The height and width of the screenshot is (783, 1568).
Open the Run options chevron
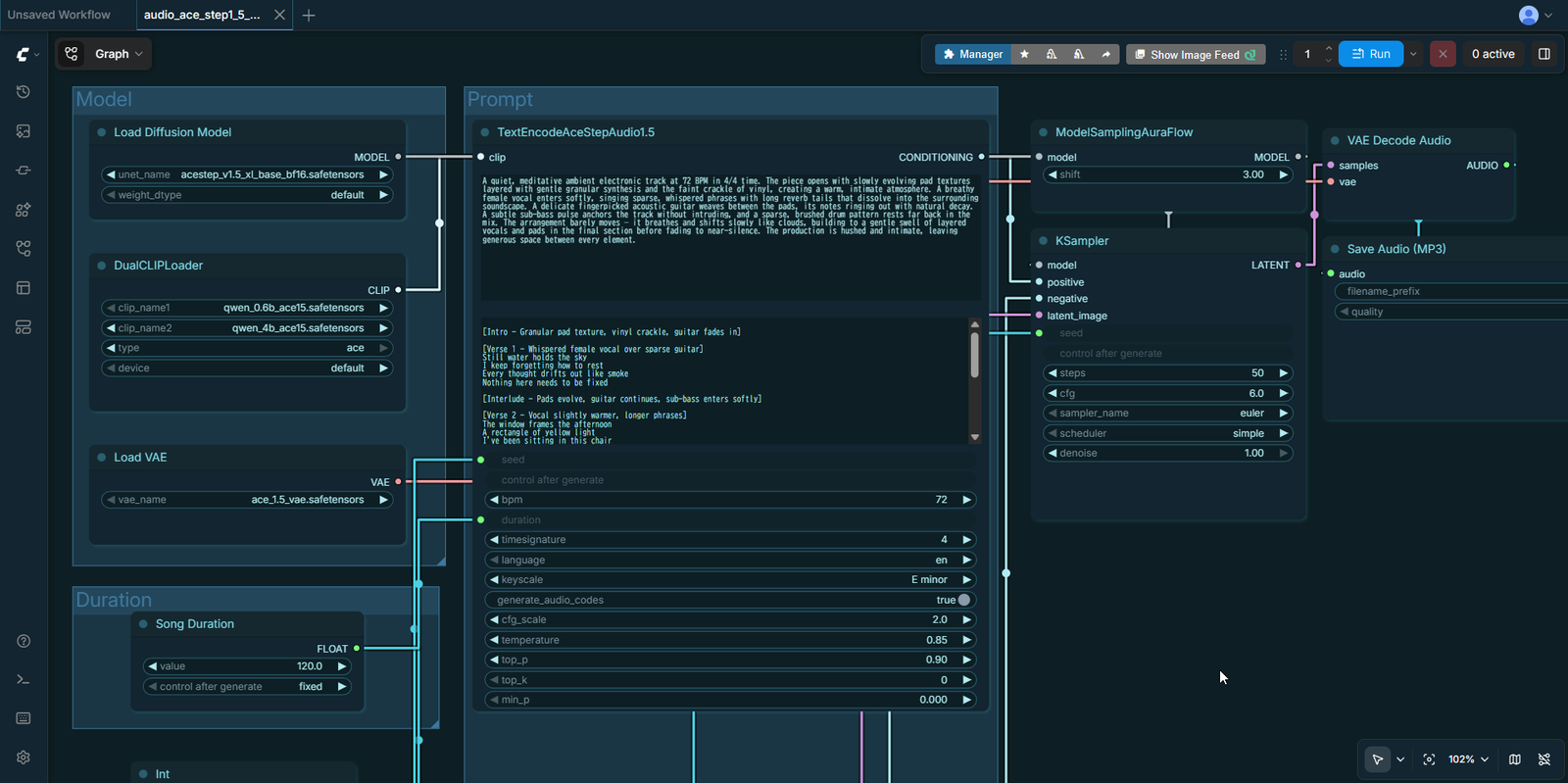1413,54
